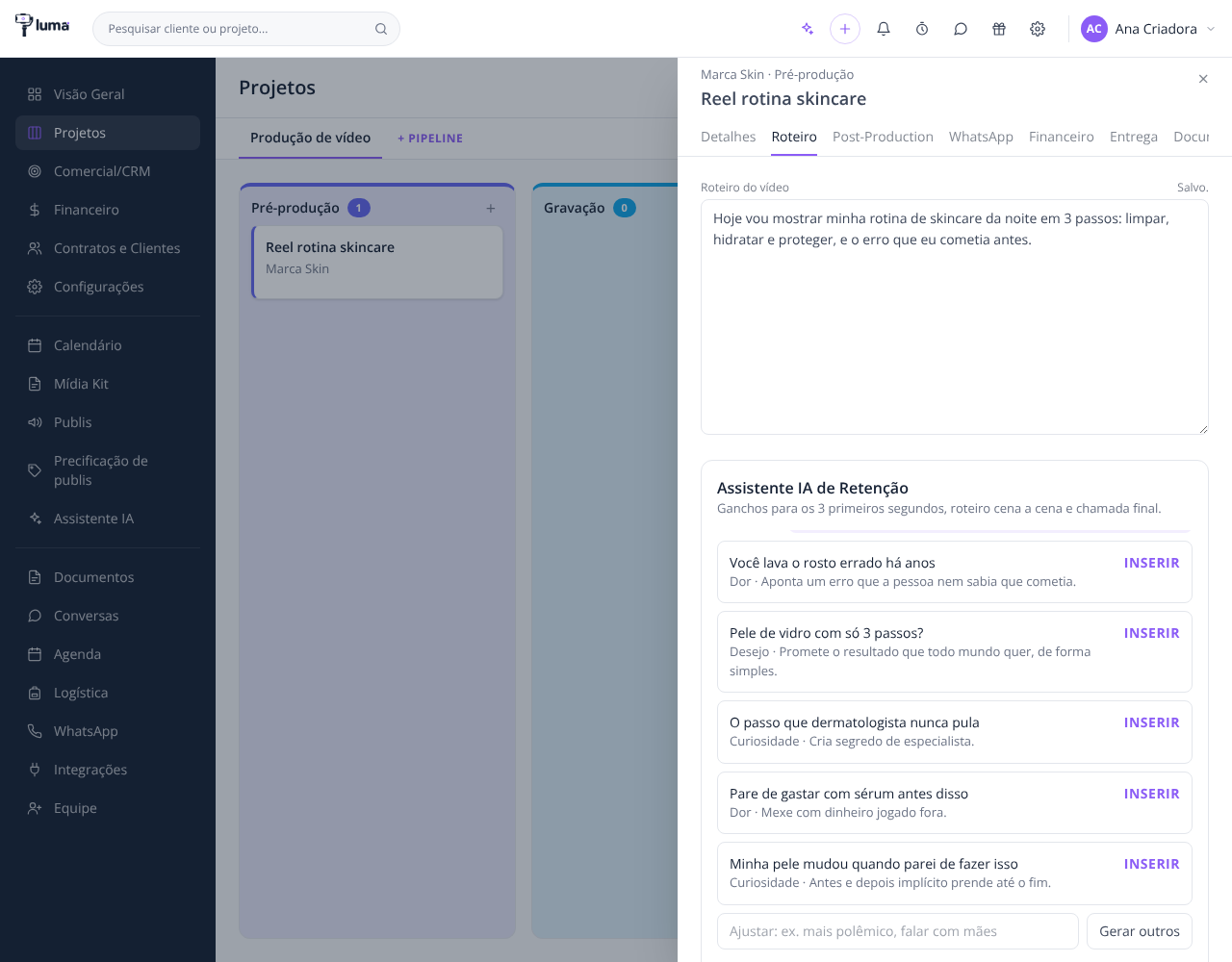The image size is (1232, 962).
Task: Select the Produção de vídeo pipeline tab
Action: (310, 139)
